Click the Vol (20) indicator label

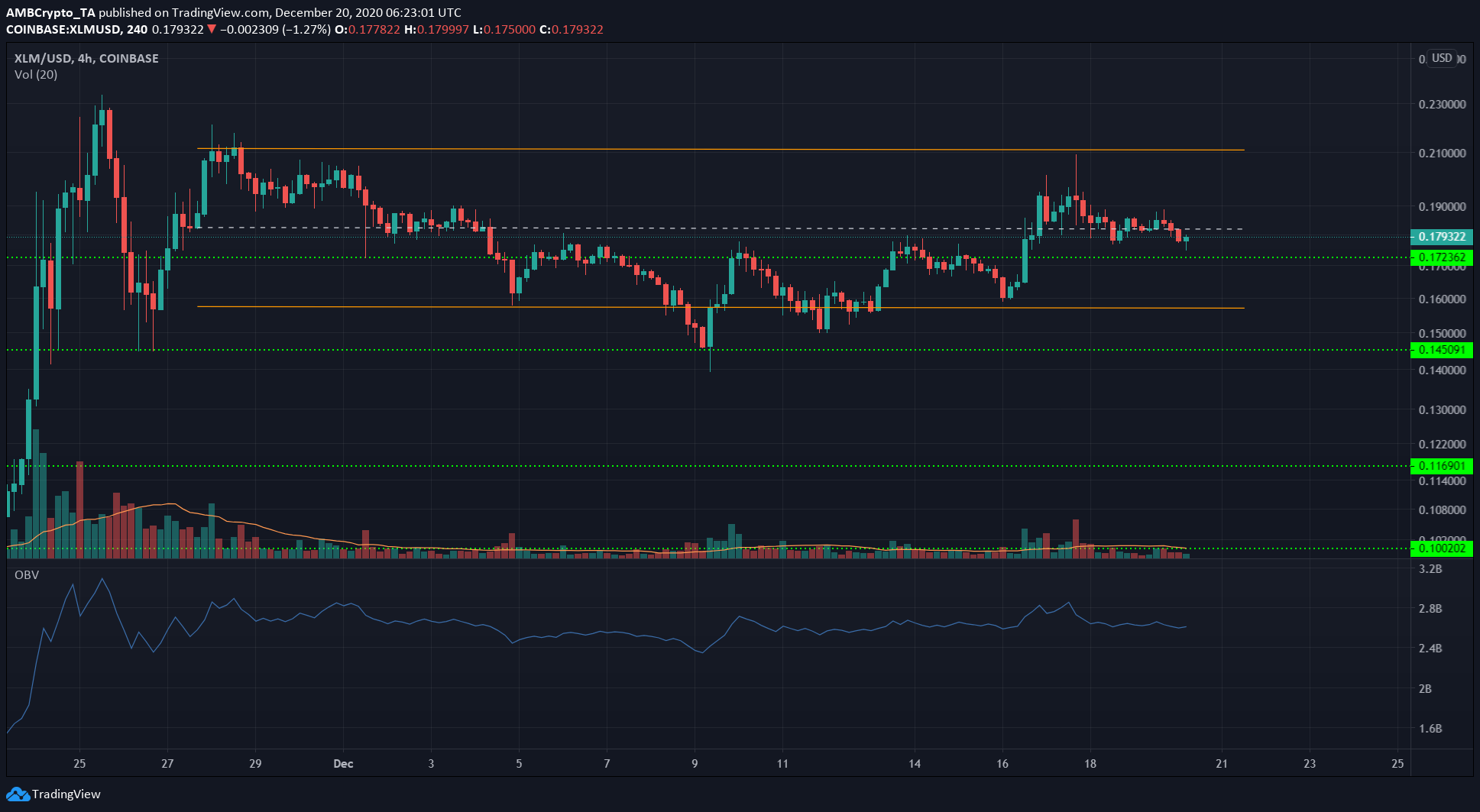36,75
